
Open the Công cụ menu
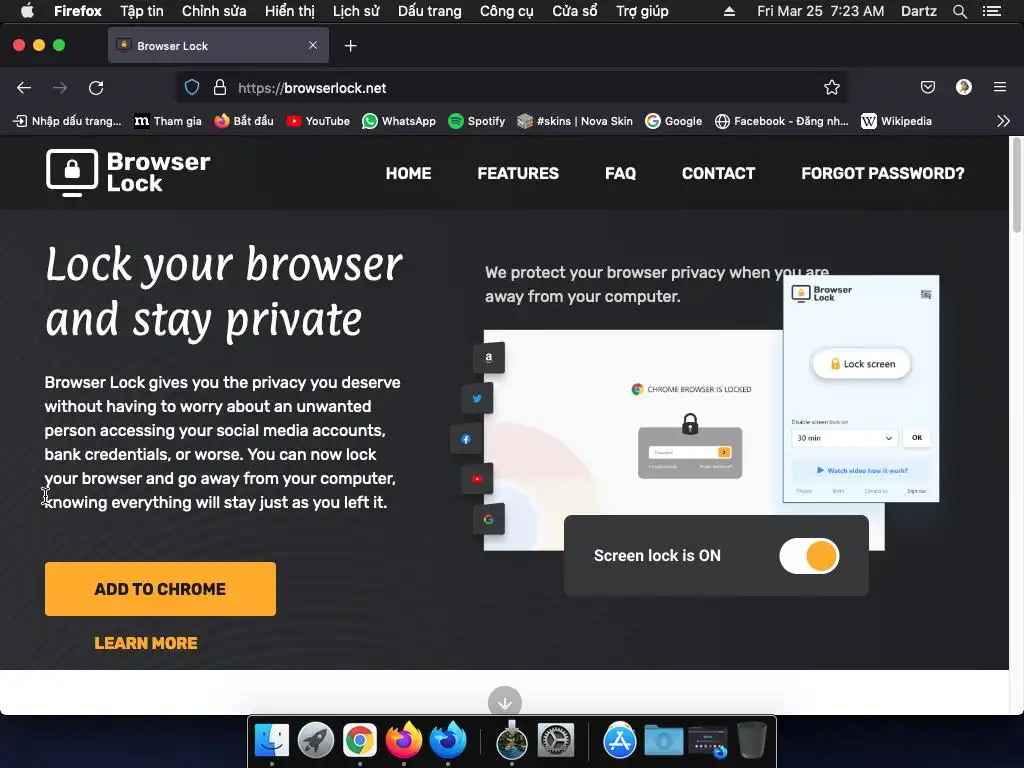(507, 11)
